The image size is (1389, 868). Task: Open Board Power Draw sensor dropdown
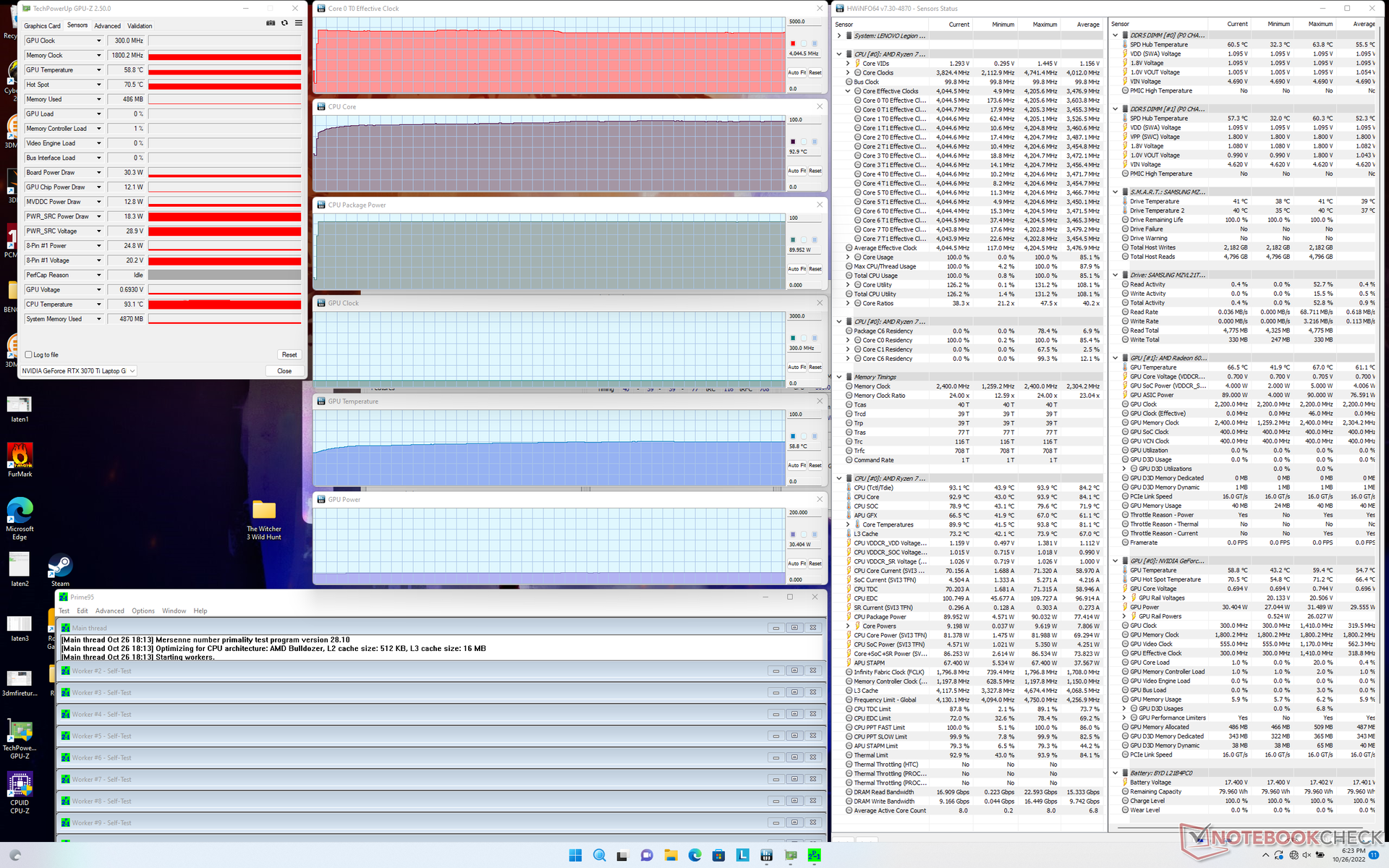99,172
